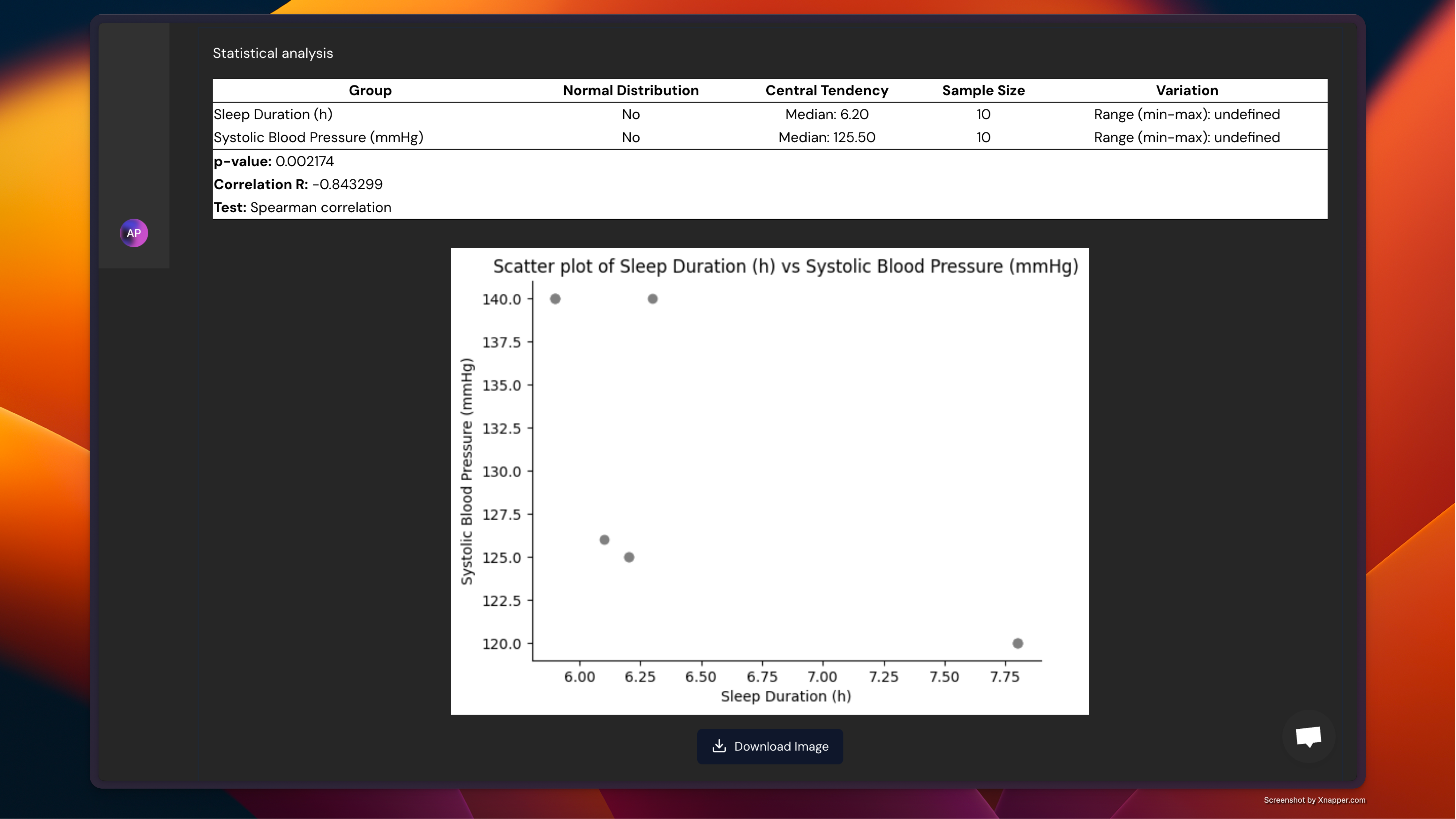This screenshot has width=1456, height=819.
Task: Open the chat bubble widget
Action: point(1309,736)
